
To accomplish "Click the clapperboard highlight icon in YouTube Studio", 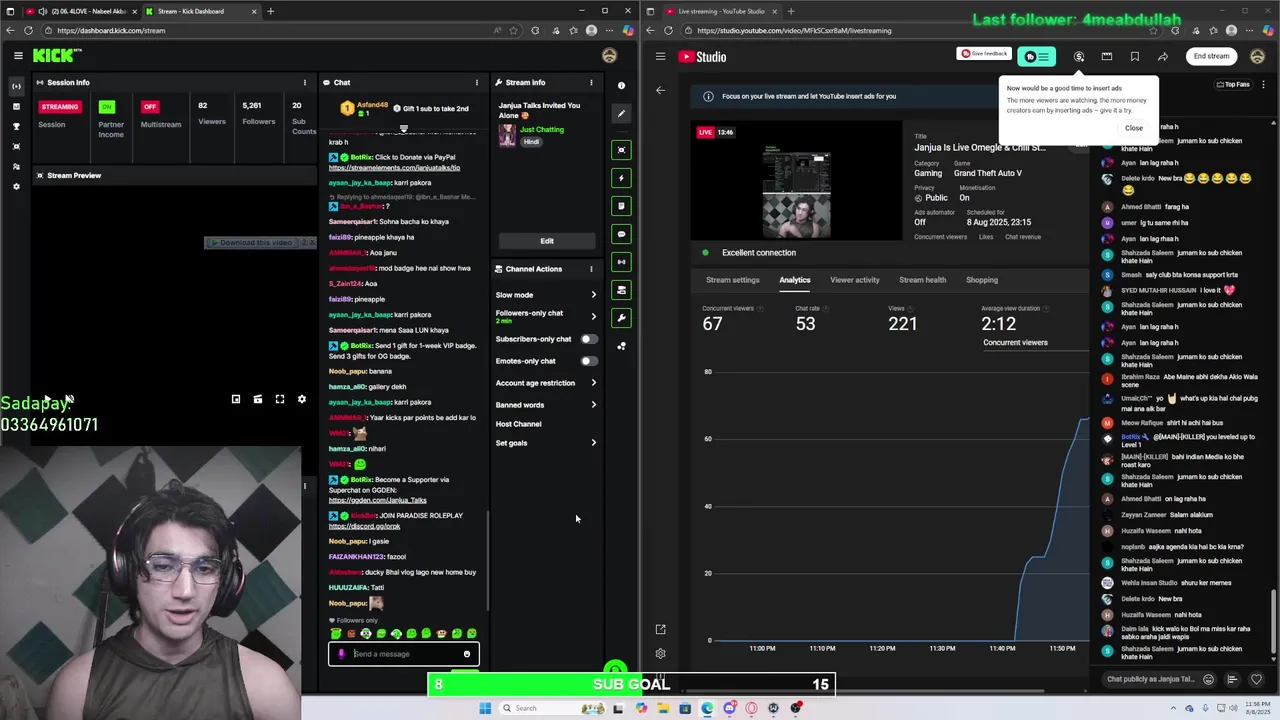I will coord(1107,57).
